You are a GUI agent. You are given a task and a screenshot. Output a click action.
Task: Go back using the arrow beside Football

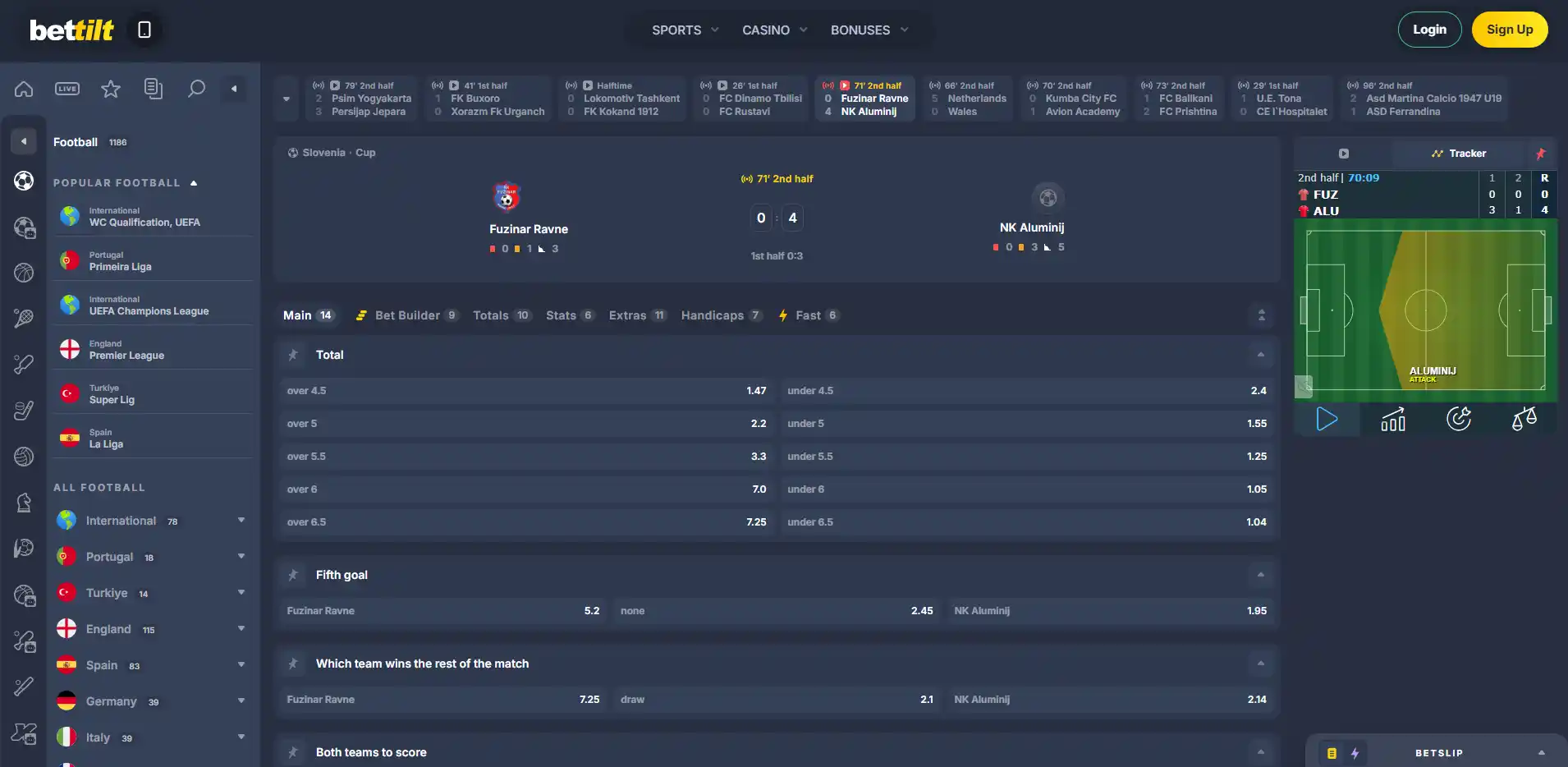[x=24, y=141]
